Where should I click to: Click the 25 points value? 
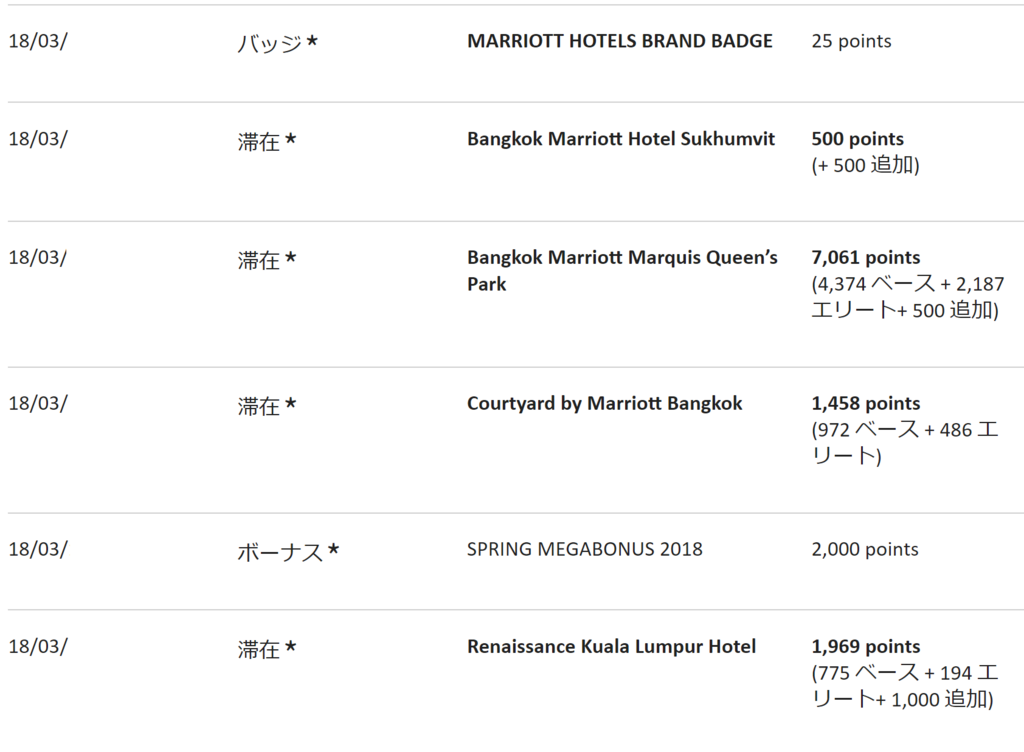851,41
